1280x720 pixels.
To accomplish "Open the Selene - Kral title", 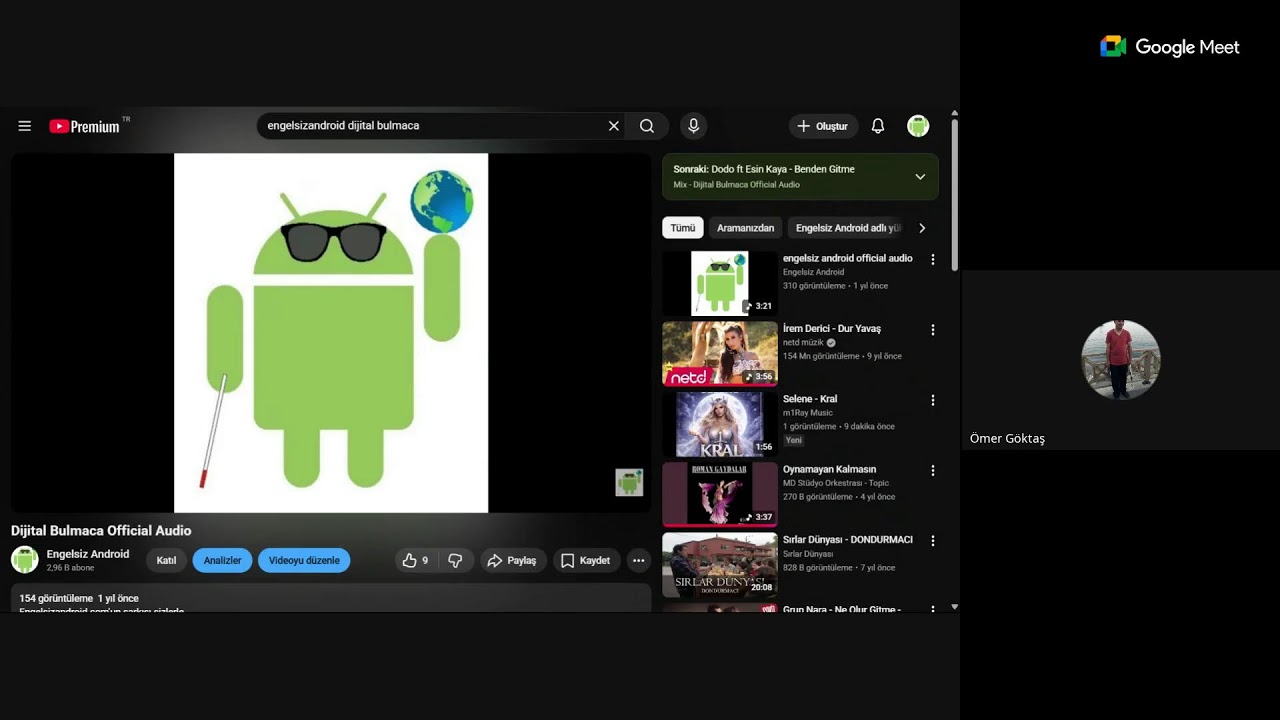I will (810, 399).
